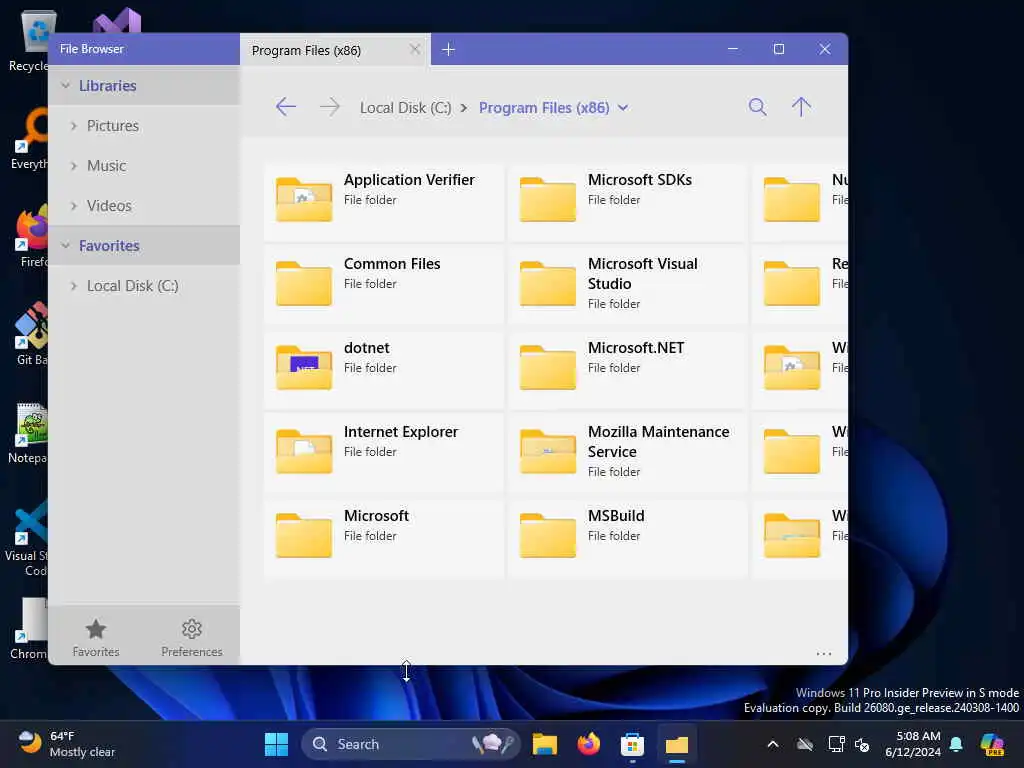Go forward with the right arrow

click(x=330, y=107)
